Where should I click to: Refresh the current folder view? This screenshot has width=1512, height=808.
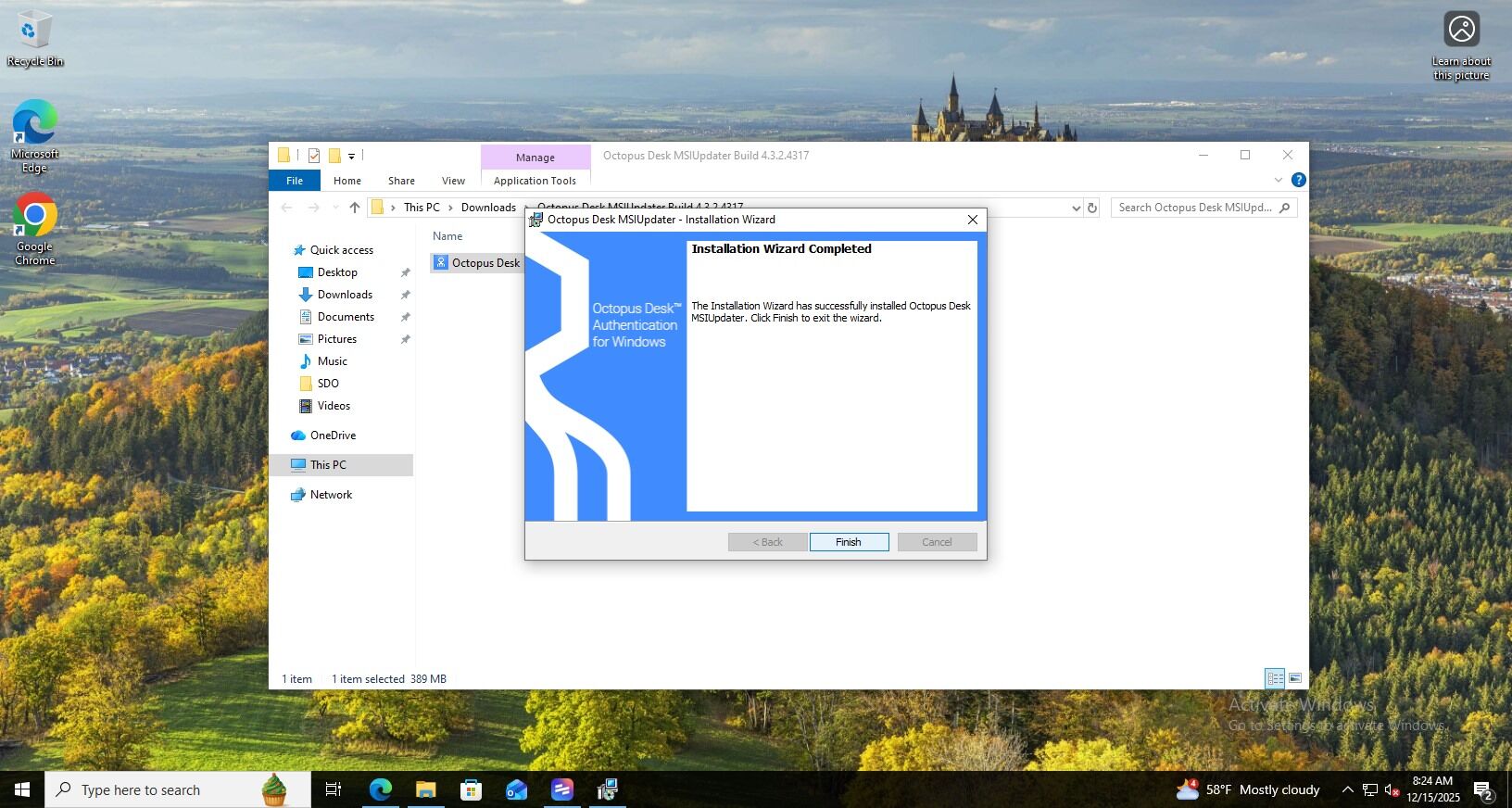(x=1092, y=208)
